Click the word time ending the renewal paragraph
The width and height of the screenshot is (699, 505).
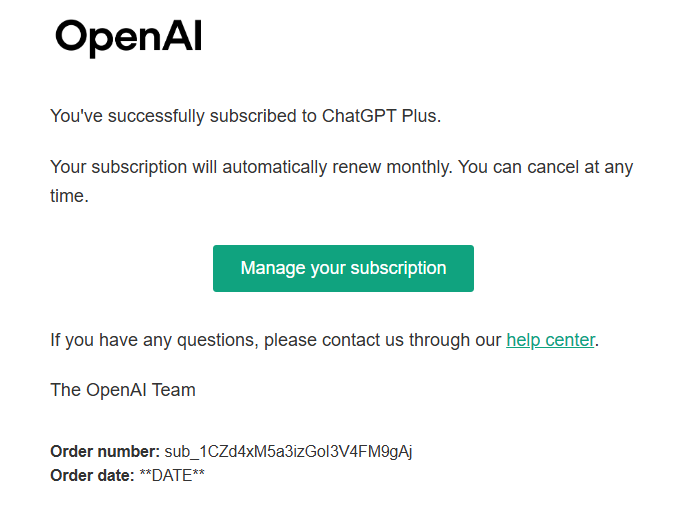(x=68, y=196)
